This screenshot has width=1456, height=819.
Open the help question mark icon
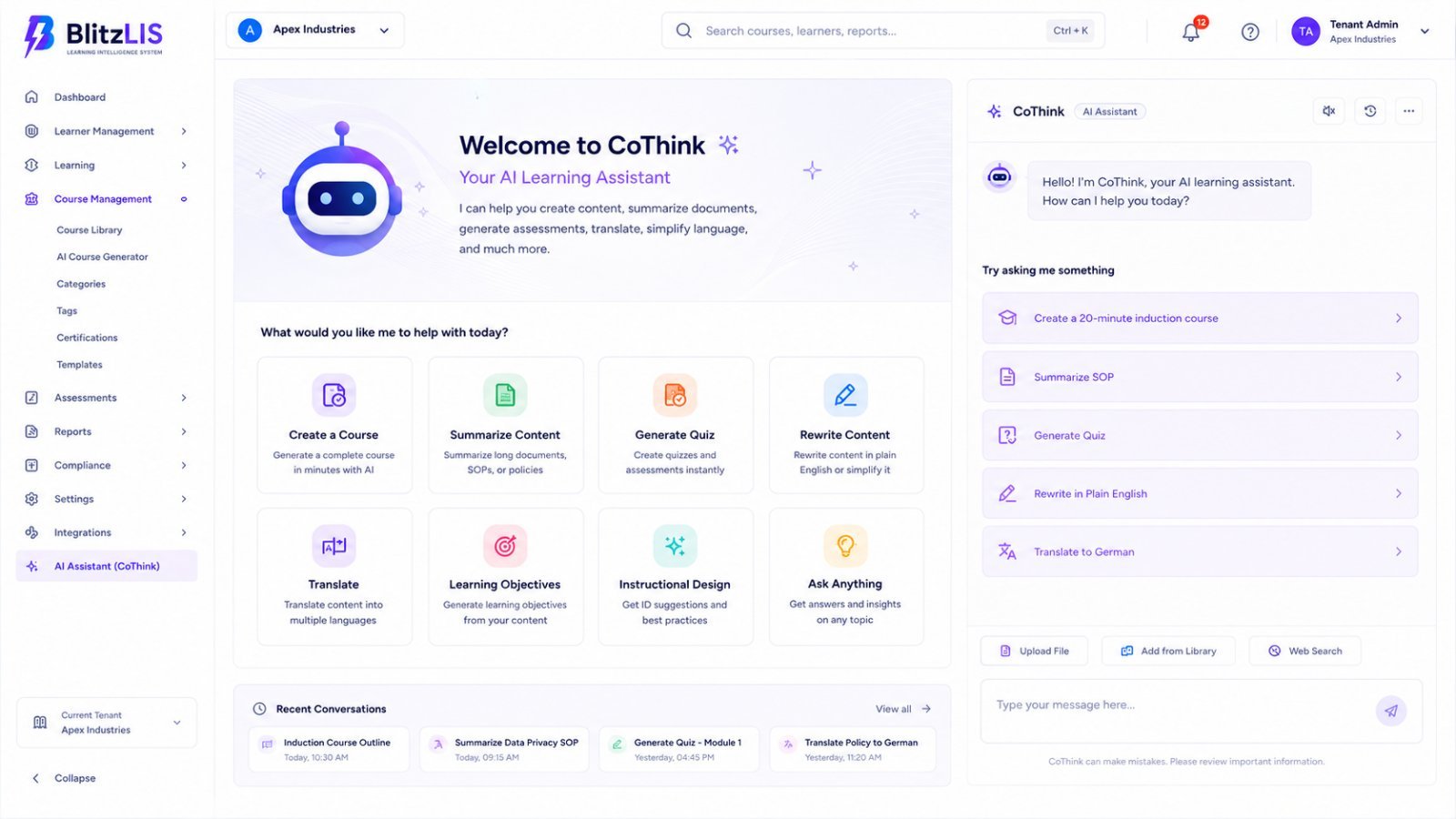(x=1250, y=32)
